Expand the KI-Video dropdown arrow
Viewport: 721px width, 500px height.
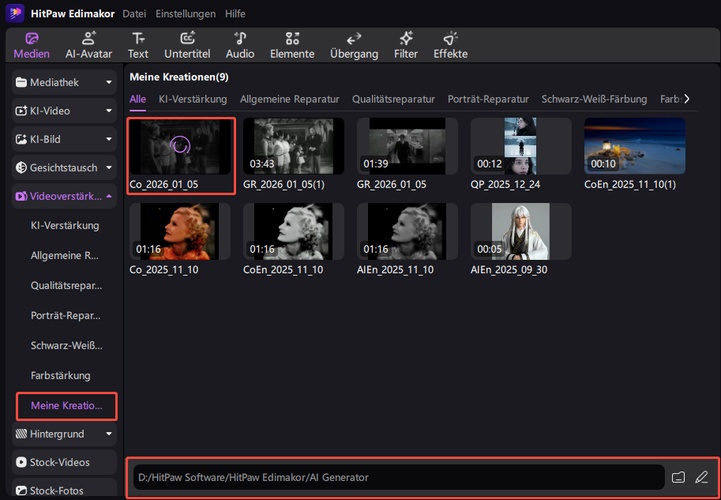[109, 111]
